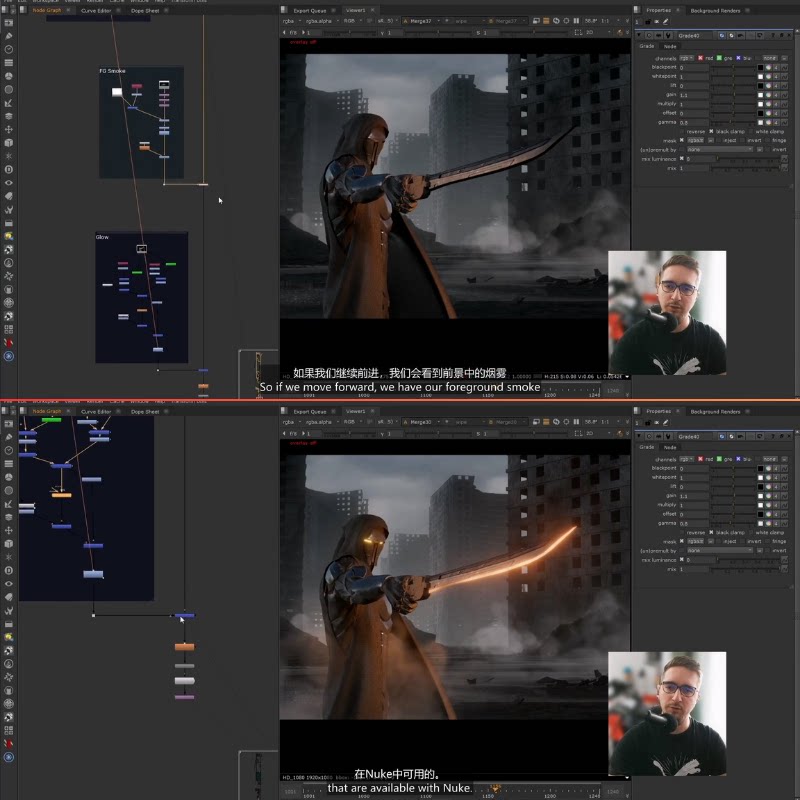Open the Filter nodes menu in upper Nuke window

tap(9, 89)
